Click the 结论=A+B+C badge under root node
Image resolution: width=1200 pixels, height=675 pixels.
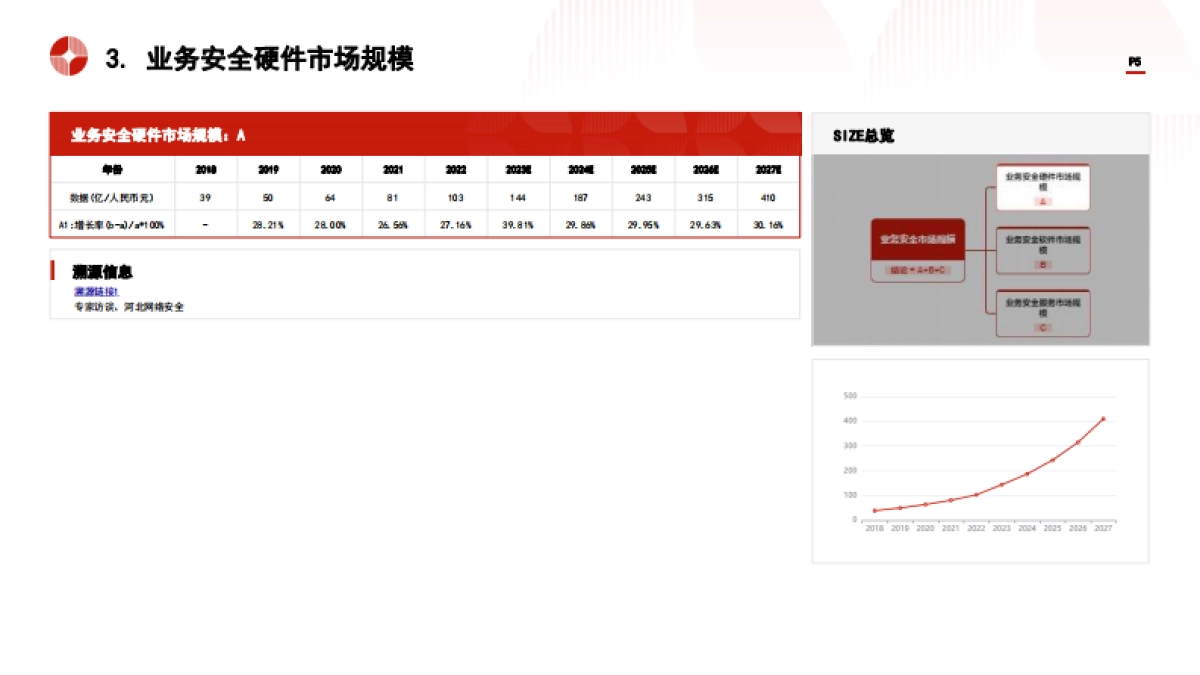[917, 270]
